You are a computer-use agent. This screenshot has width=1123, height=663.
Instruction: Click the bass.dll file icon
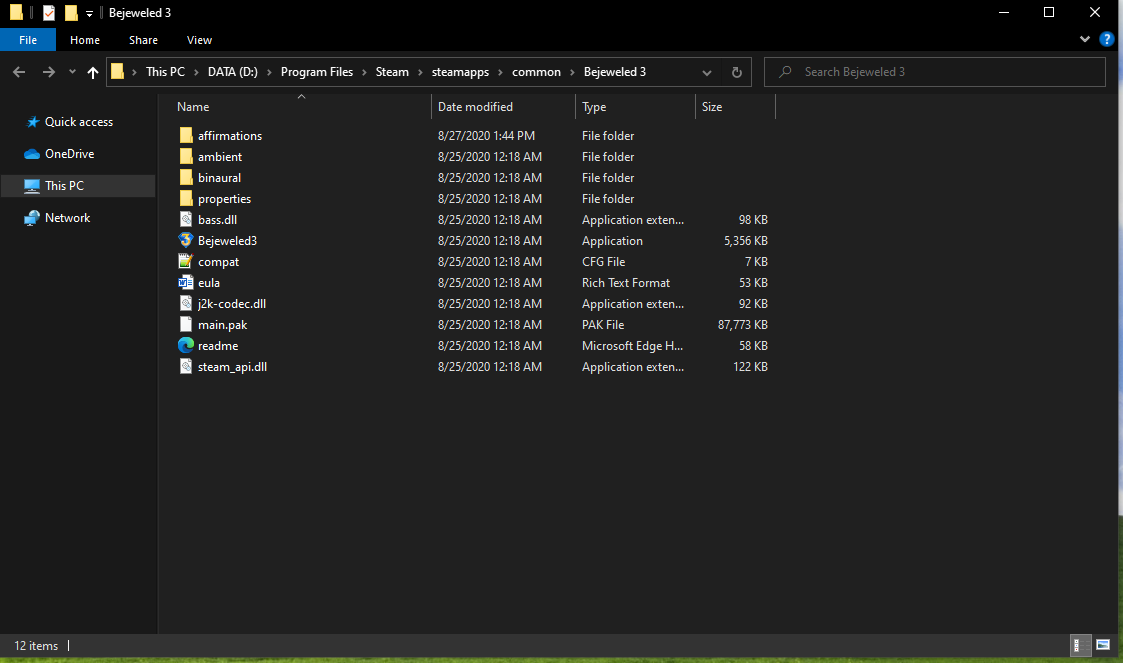click(185, 220)
